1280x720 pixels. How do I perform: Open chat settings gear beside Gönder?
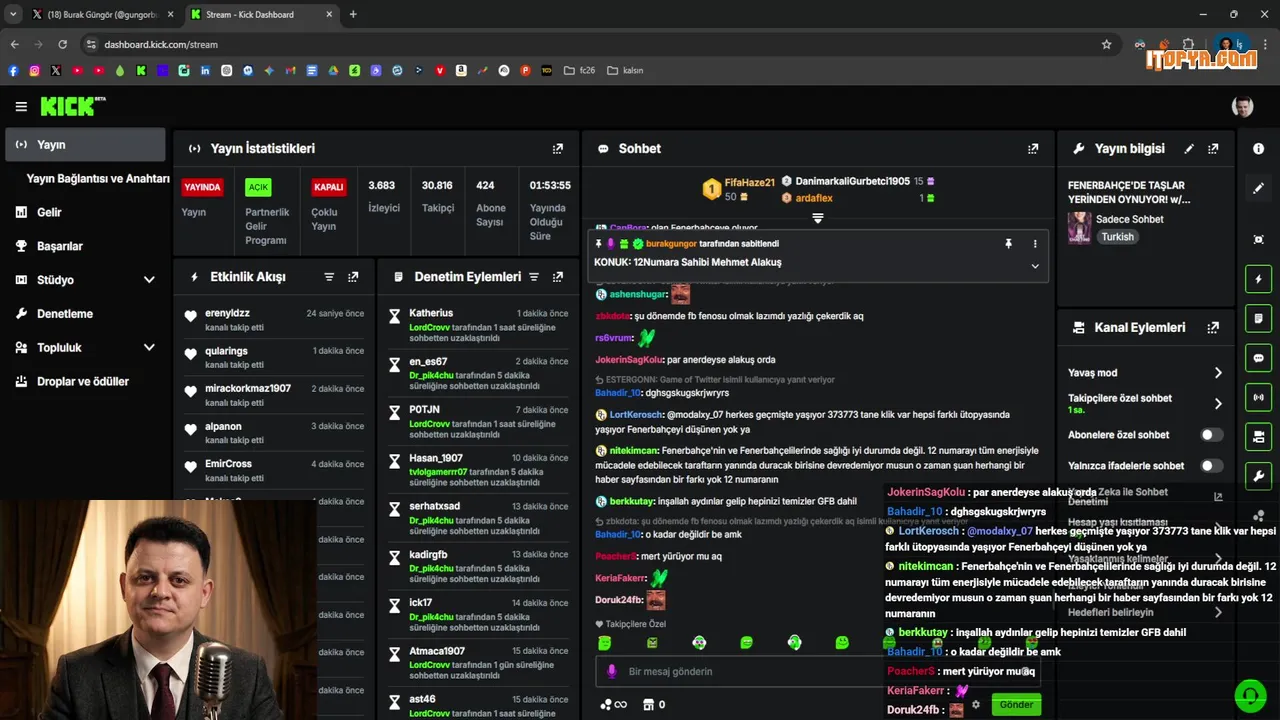976,705
